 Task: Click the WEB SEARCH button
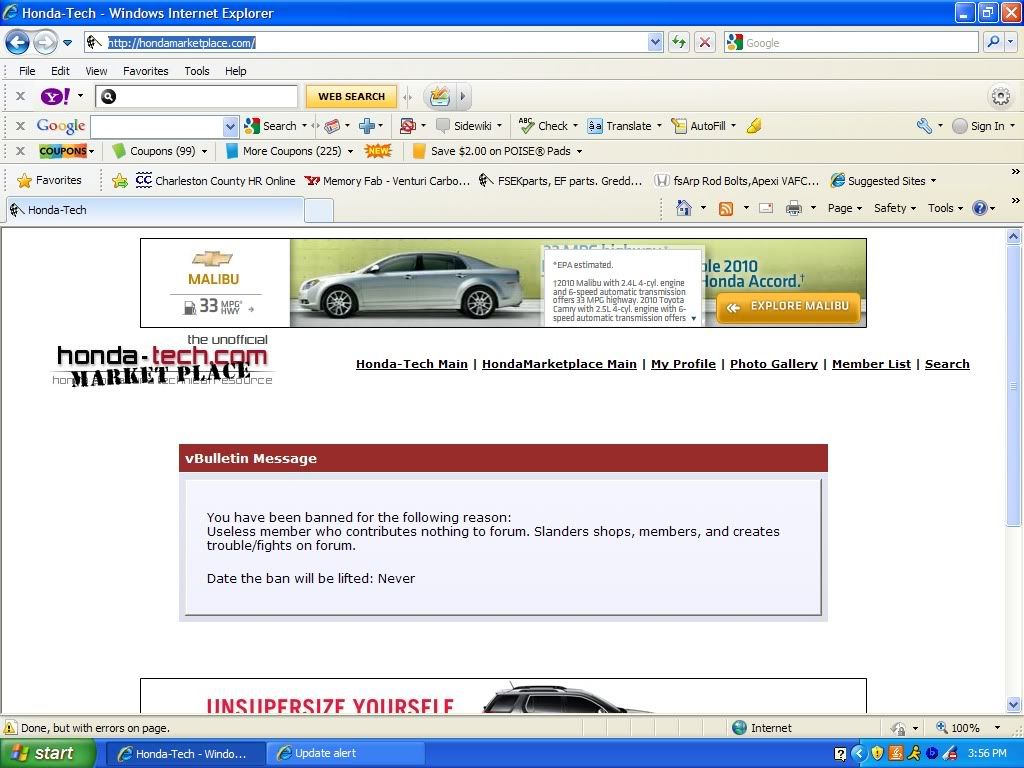click(351, 96)
